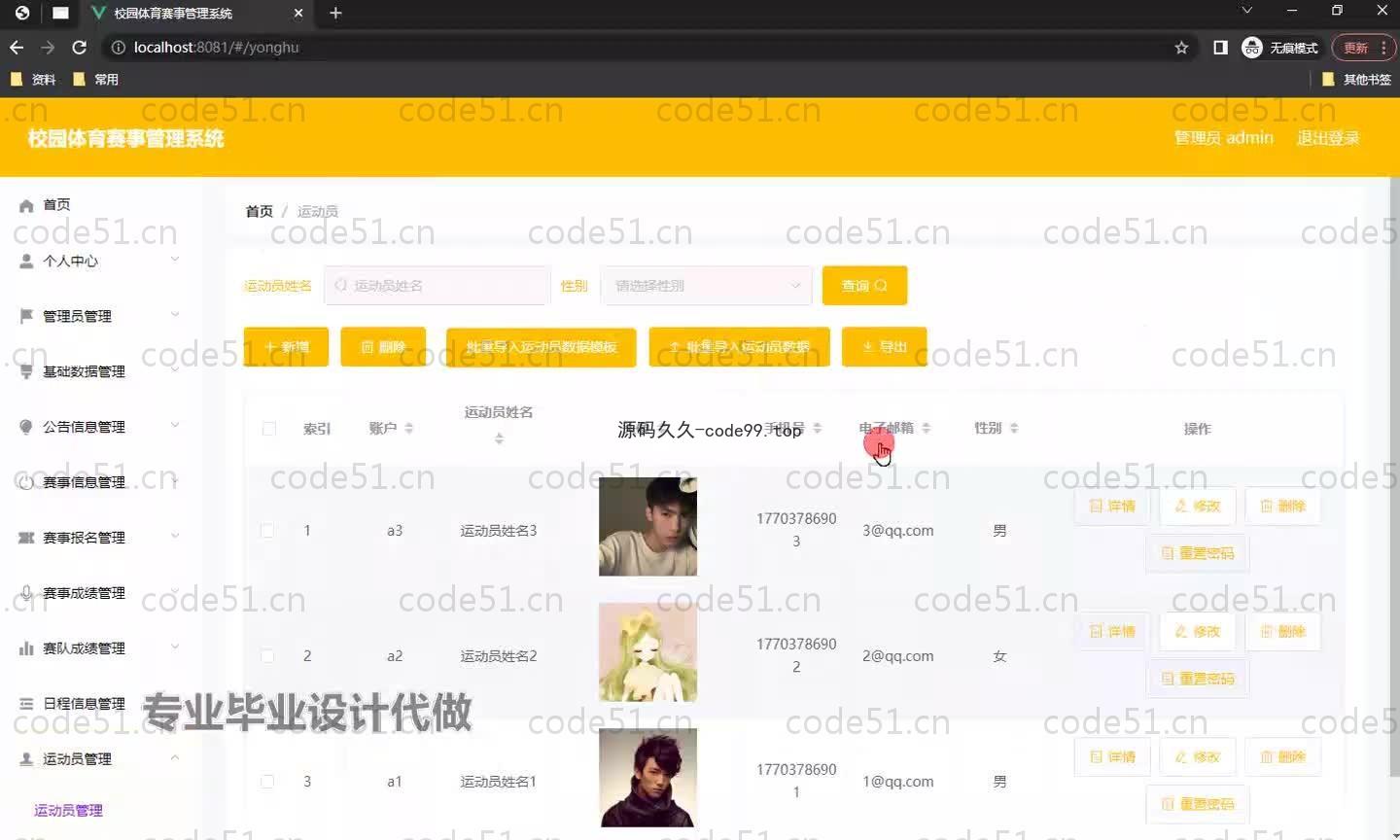Click the 导出 export button

pyautogui.click(x=884, y=347)
